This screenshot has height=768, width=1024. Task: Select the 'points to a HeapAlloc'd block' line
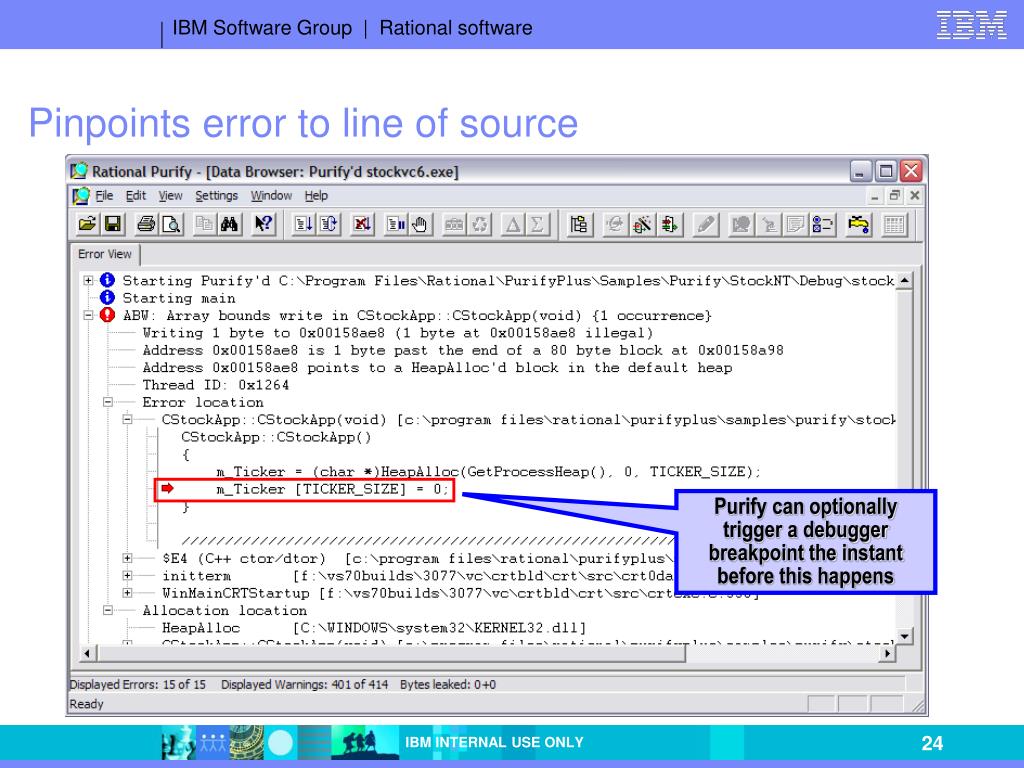(x=438, y=368)
